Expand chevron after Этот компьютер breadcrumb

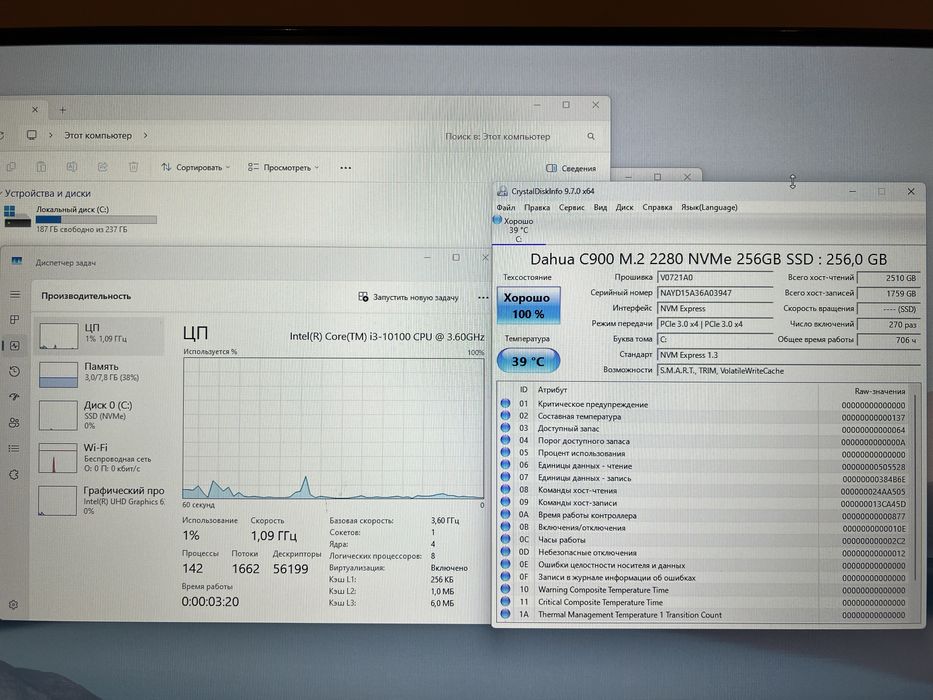[145, 135]
